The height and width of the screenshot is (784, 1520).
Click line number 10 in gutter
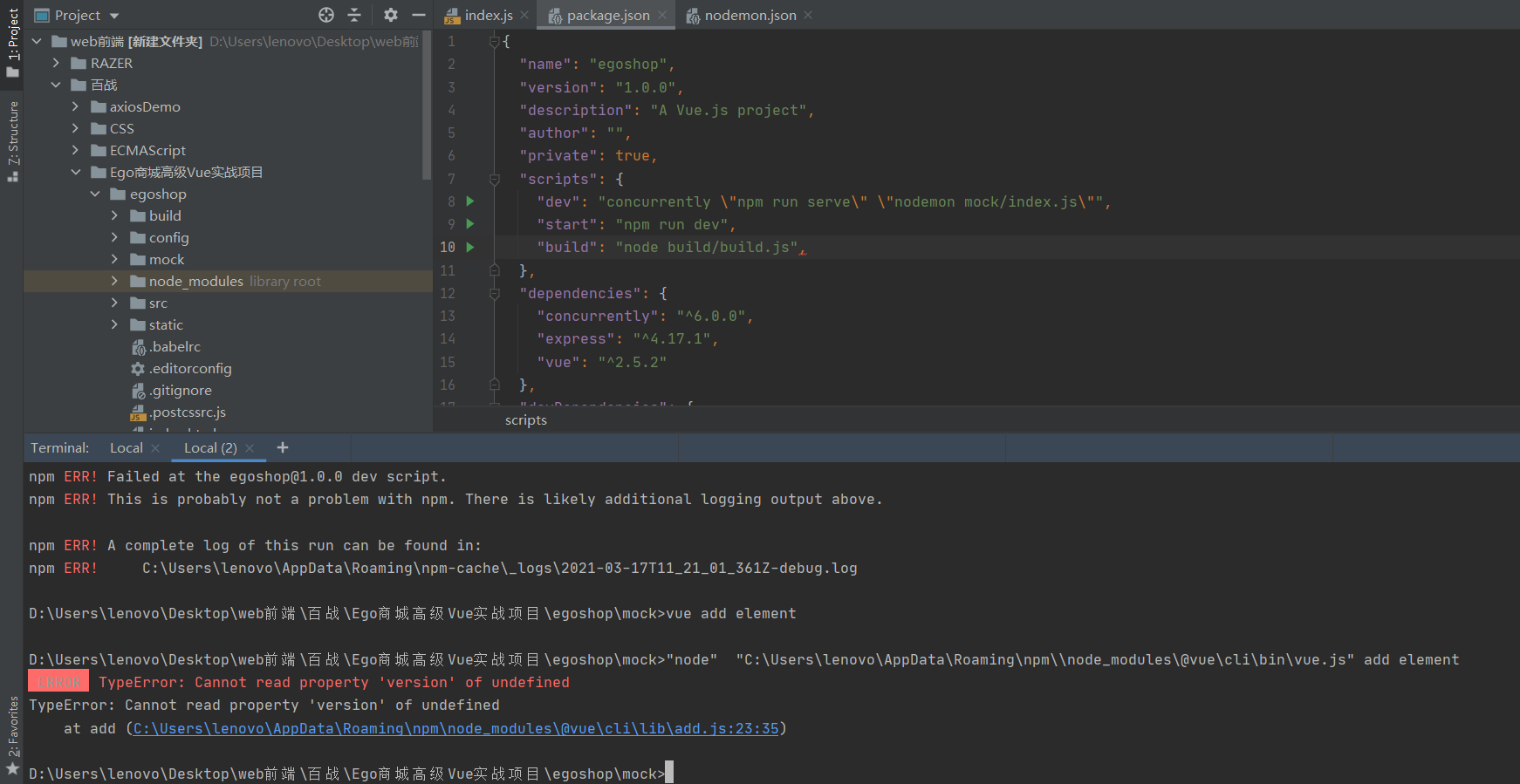coord(448,247)
